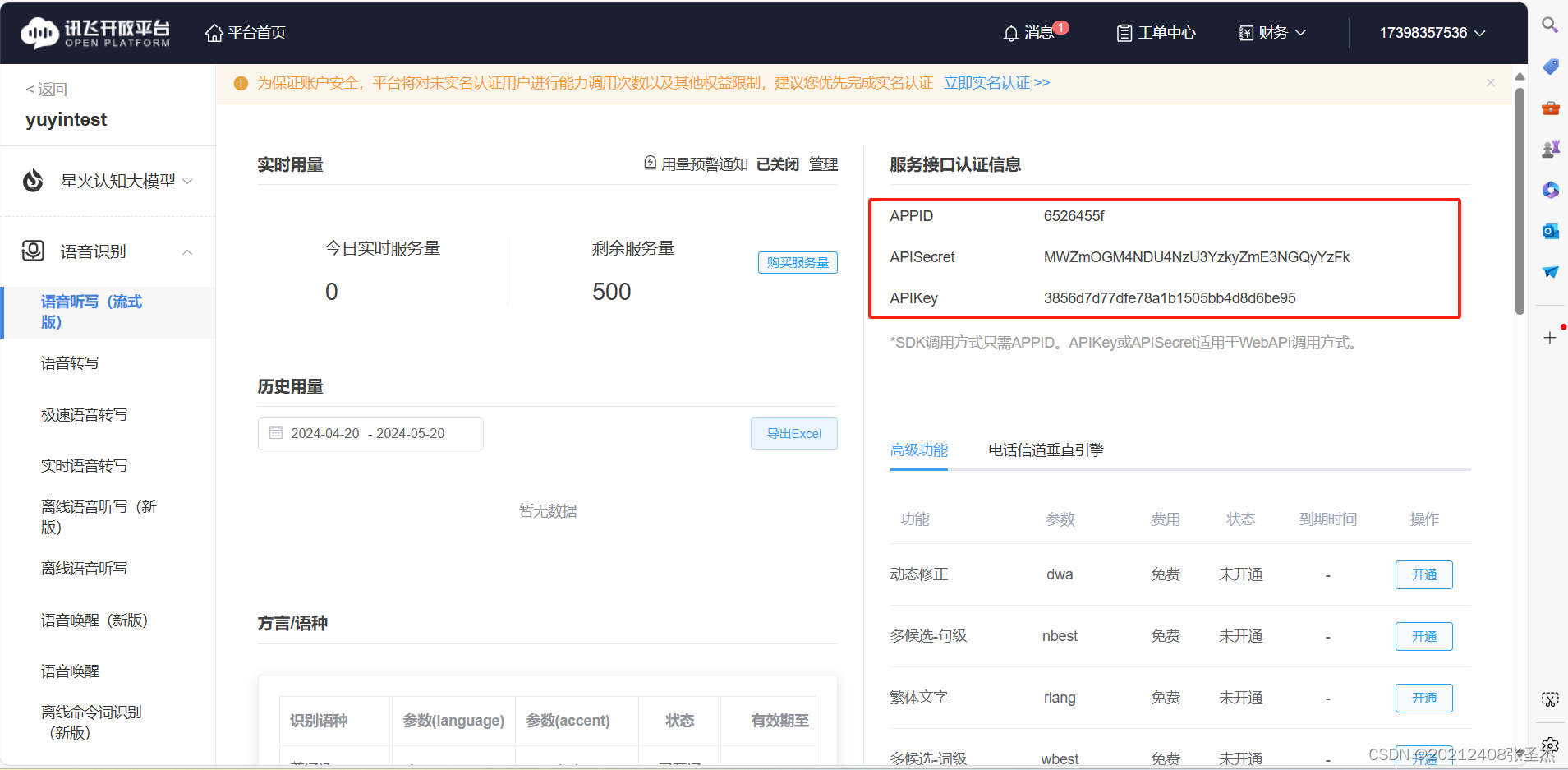Click the 购买服务量 button
Screen dimensions: 1568x770
point(798,262)
